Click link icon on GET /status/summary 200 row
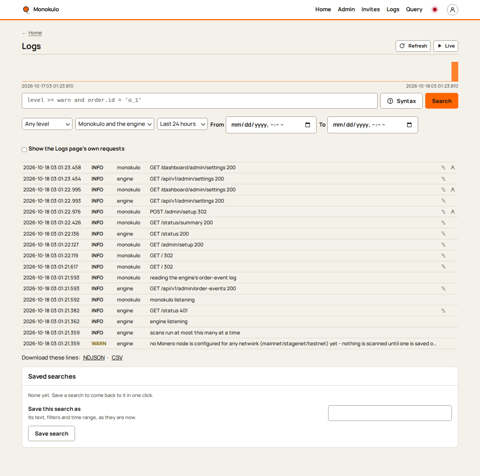This screenshot has width=480, height=476. coord(443,223)
